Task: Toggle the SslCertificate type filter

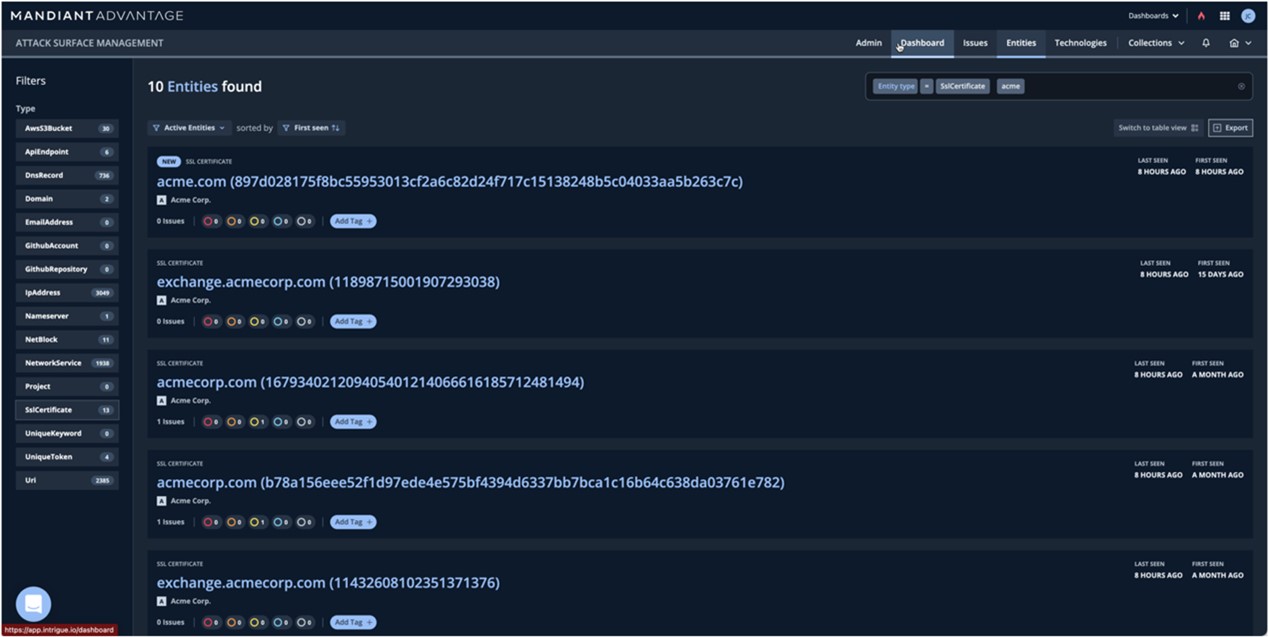Action: pyautogui.click(x=67, y=410)
